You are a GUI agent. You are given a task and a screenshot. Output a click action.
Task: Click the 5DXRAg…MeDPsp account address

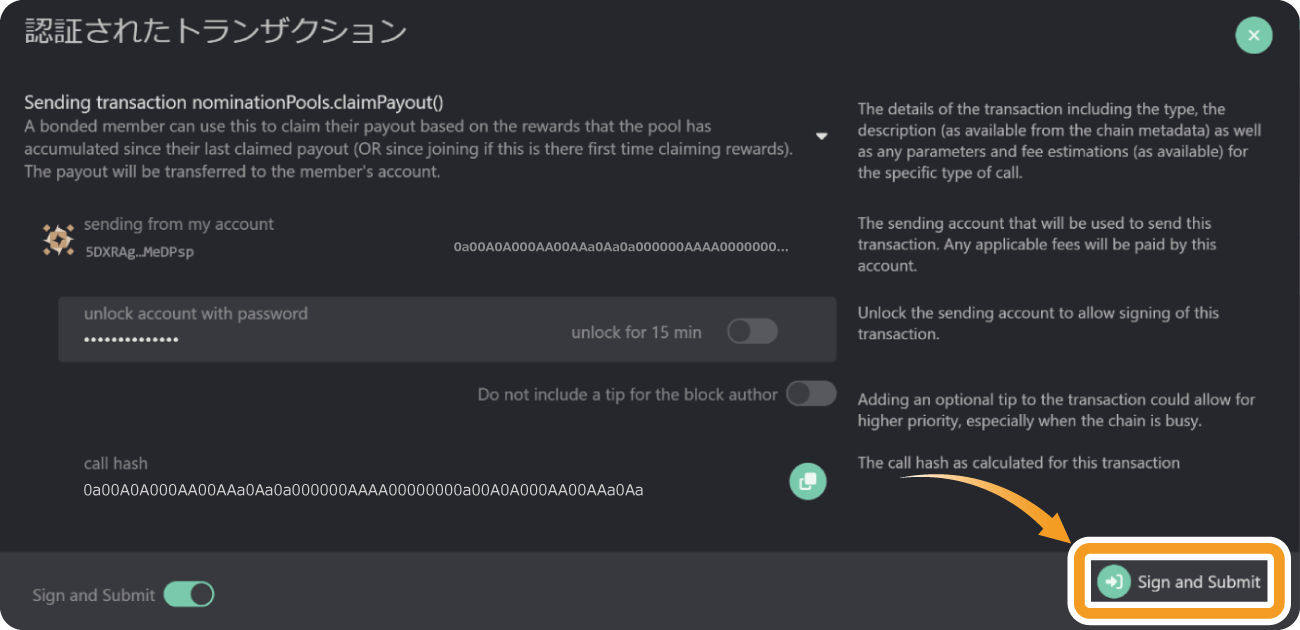[140, 252]
